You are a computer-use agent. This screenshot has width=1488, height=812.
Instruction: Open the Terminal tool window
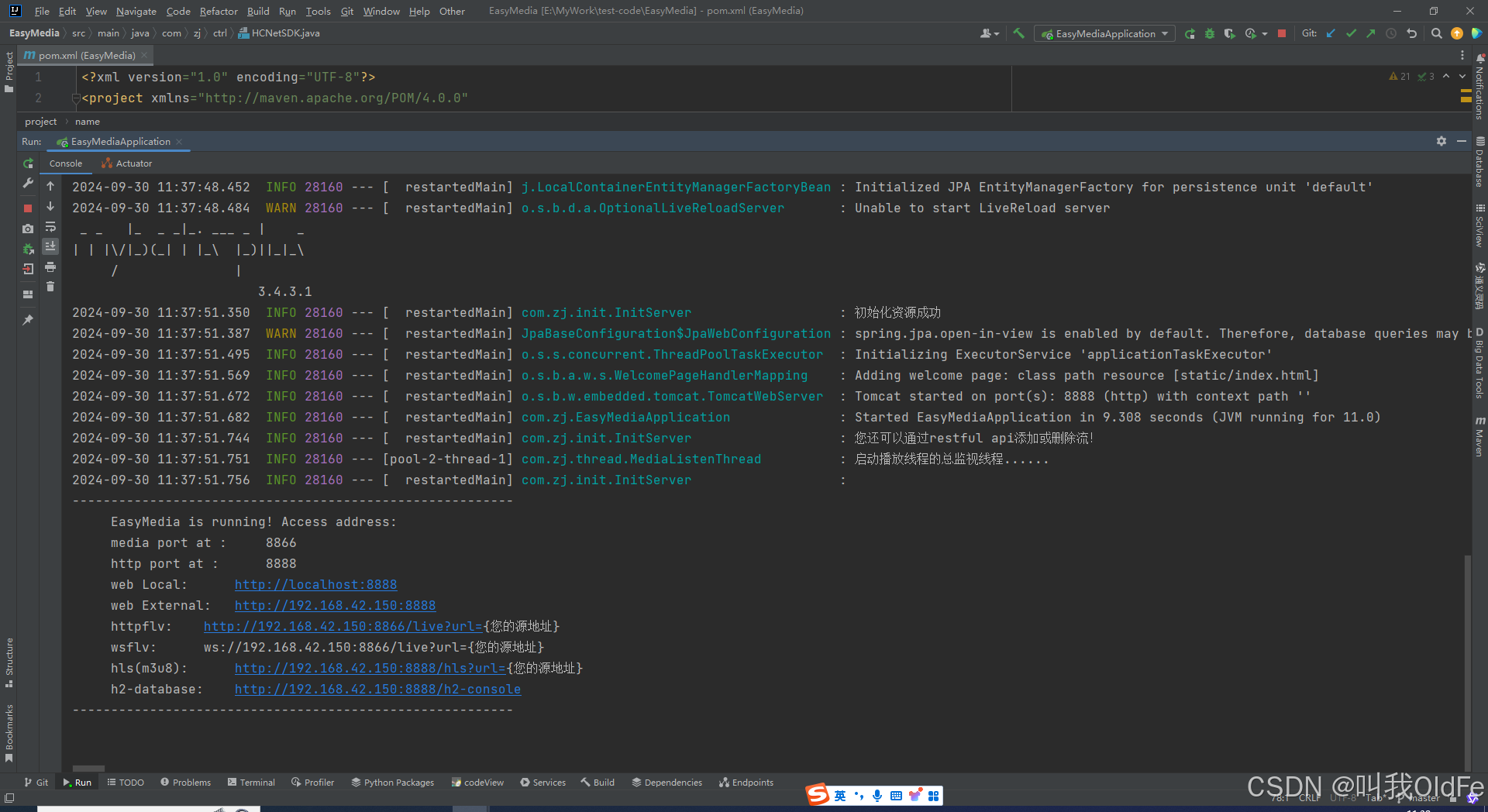pyautogui.click(x=251, y=783)
